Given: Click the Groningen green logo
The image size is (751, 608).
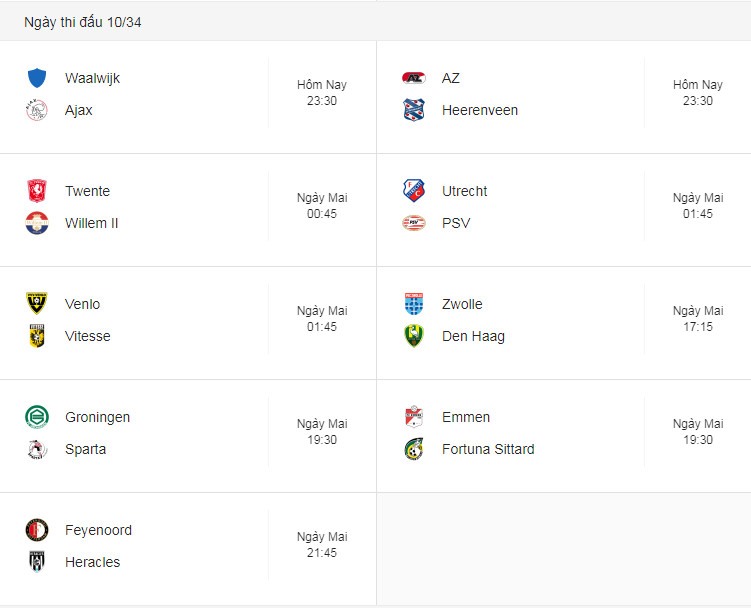Looking at the screenshot, I should 37,417.
